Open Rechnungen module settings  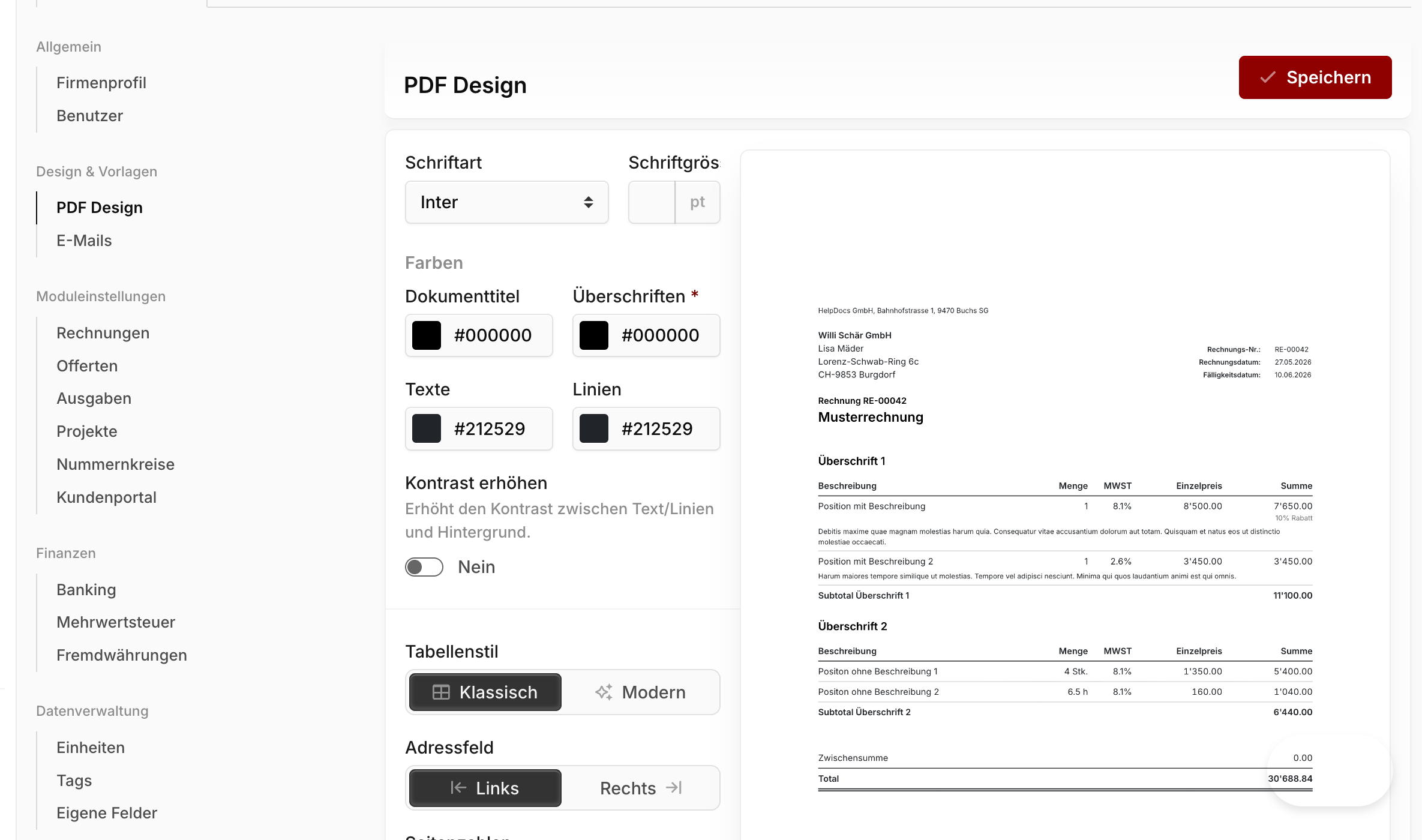103,333
